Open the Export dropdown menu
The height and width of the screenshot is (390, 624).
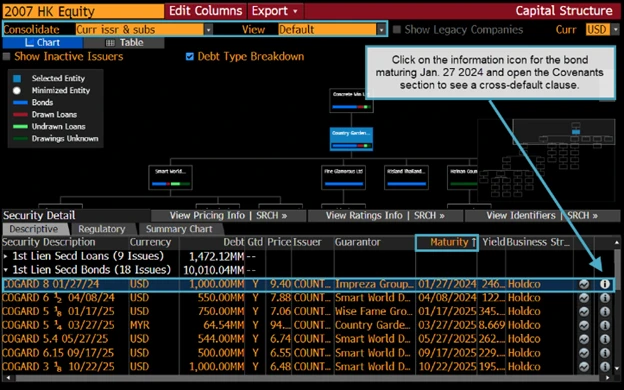coord(275,11)
